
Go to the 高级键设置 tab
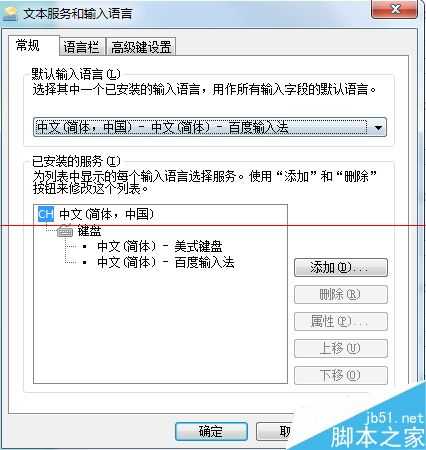[x=141, y=47]
